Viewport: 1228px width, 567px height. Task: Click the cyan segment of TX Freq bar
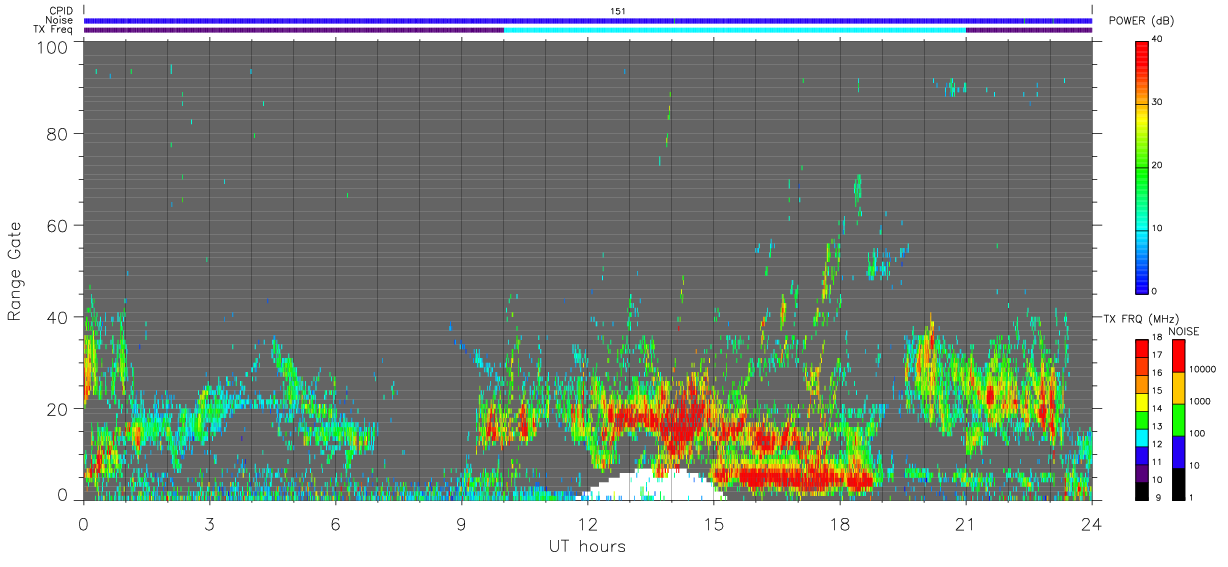tap(735, 30)
